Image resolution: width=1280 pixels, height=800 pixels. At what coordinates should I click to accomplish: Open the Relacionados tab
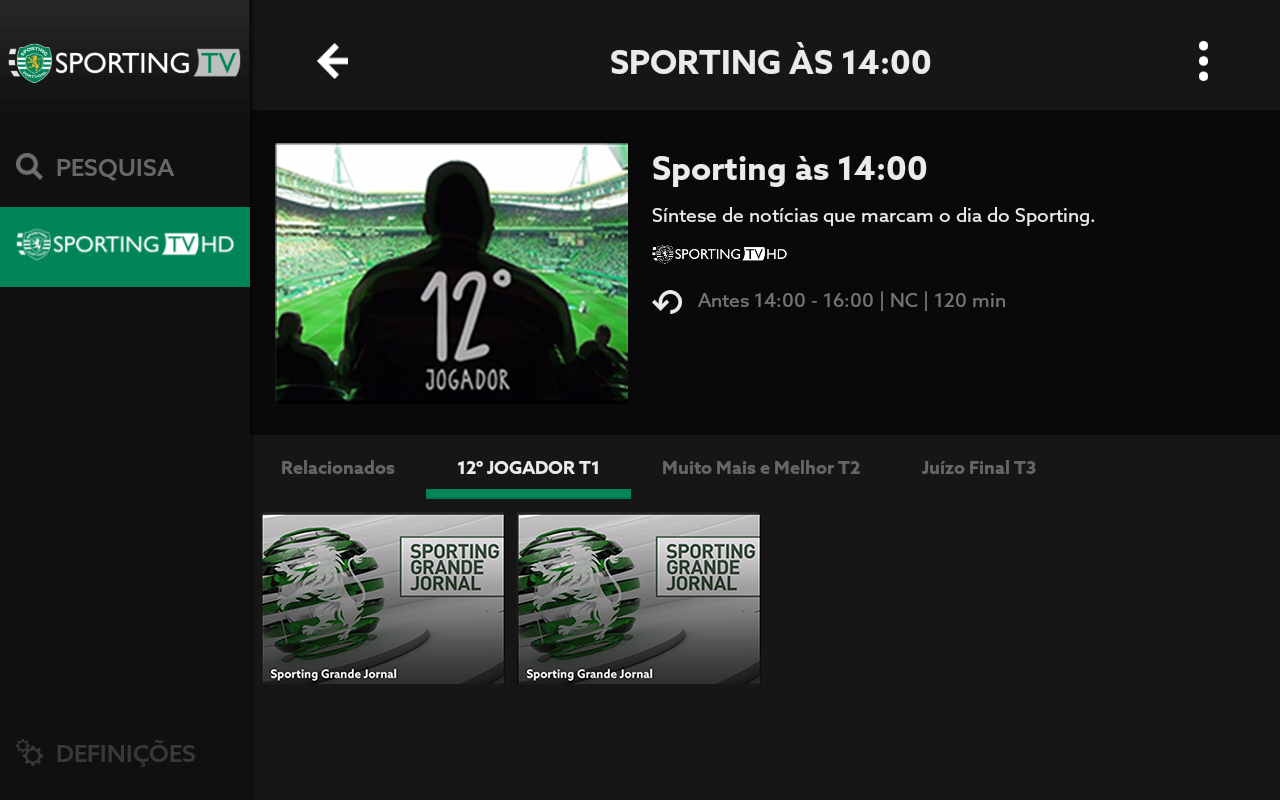pos(338,468)
